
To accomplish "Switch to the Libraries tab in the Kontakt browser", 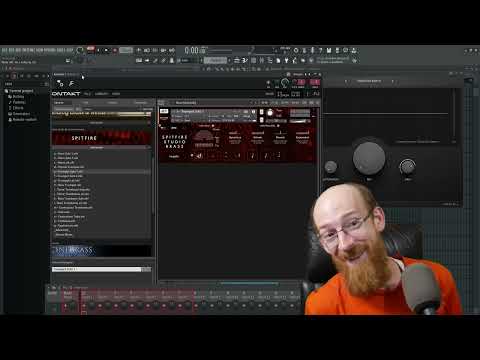I will click(59, 102).
